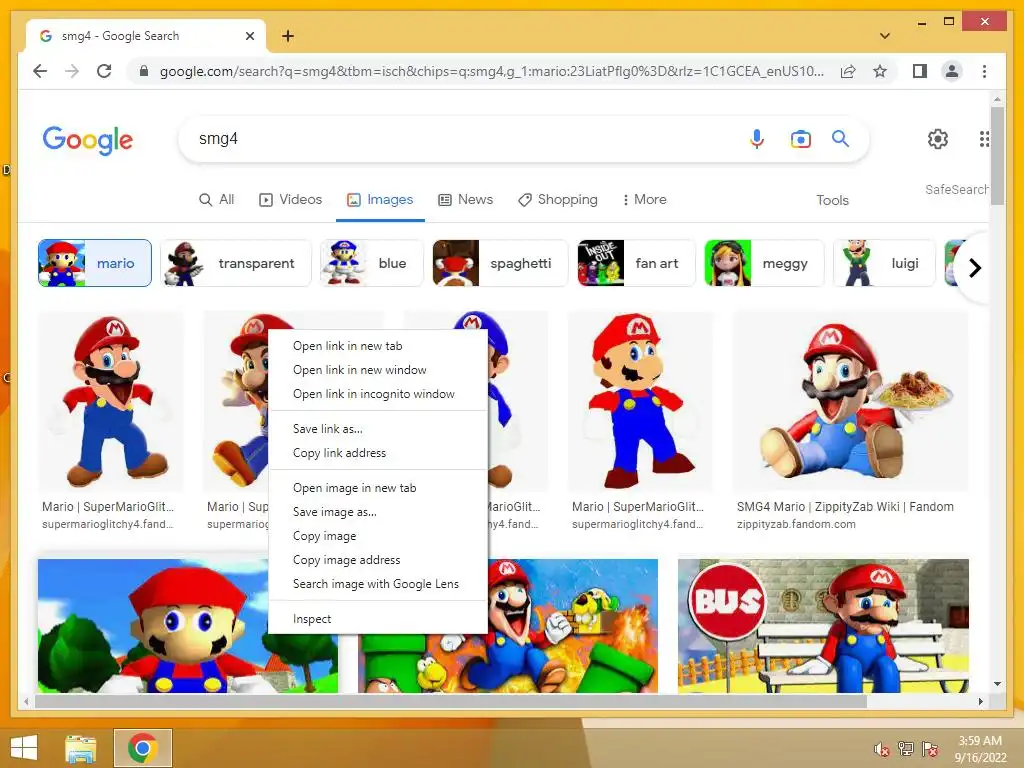This screenshot has width=1024, height=768.
Task: Open the Action Center flag icon
Action: 930,749
